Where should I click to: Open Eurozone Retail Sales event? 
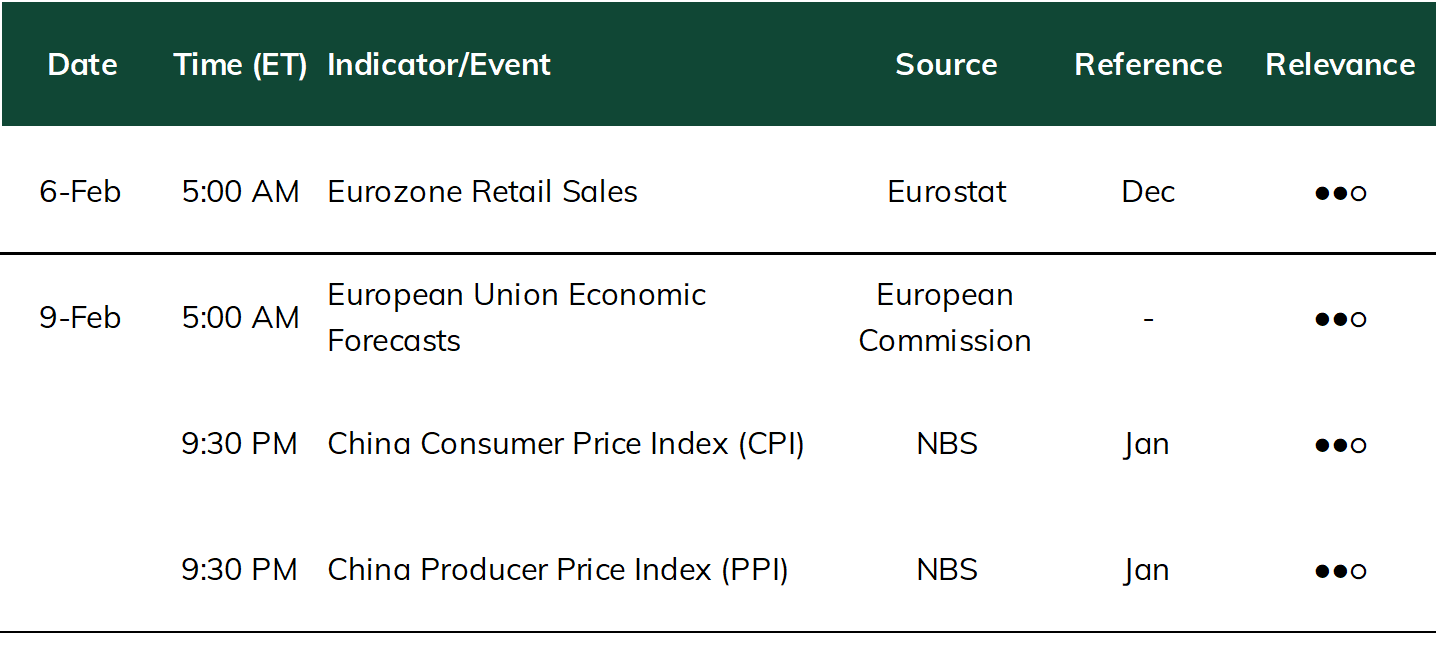pos(482,191)
